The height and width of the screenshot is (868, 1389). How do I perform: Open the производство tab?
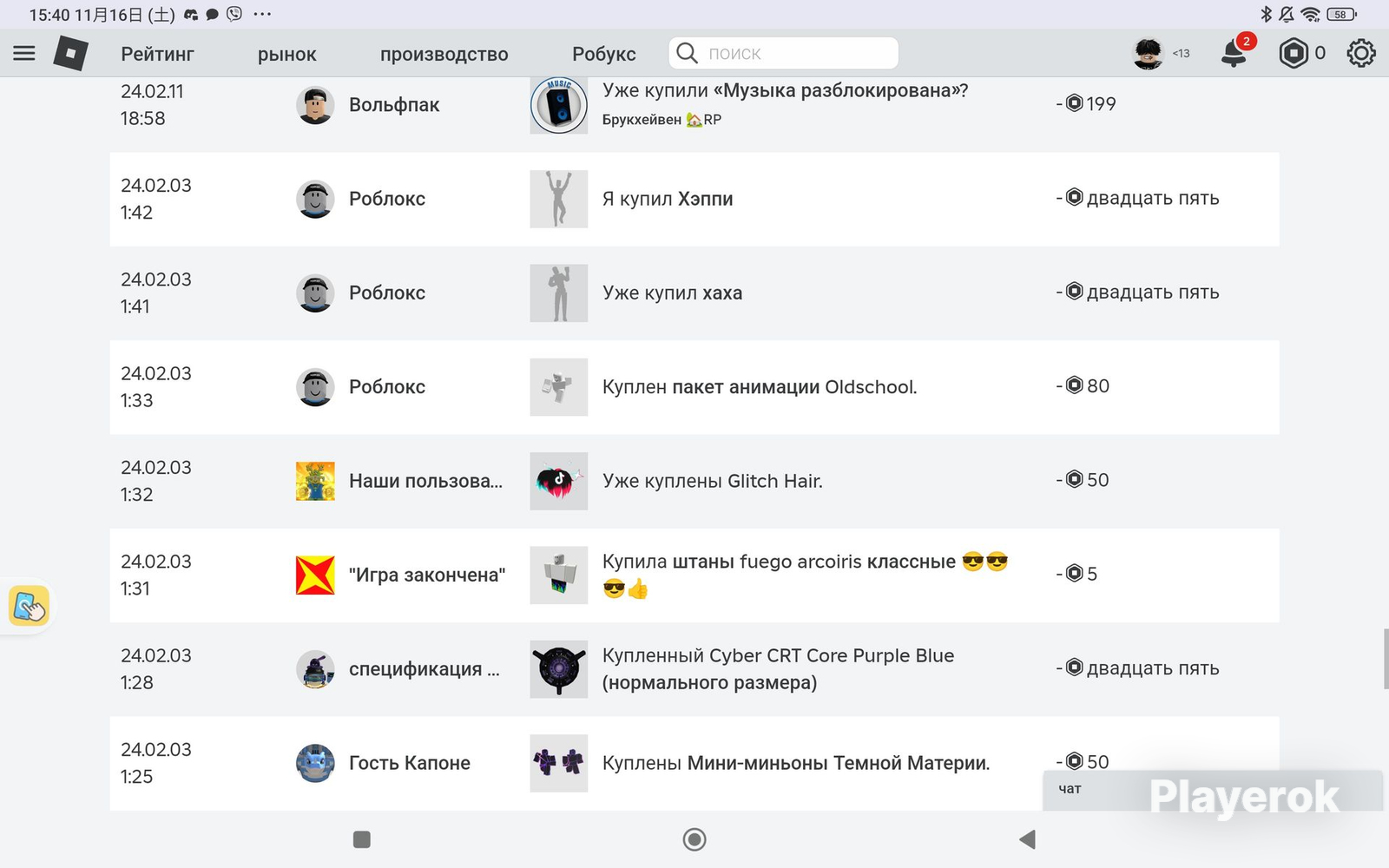444,54
